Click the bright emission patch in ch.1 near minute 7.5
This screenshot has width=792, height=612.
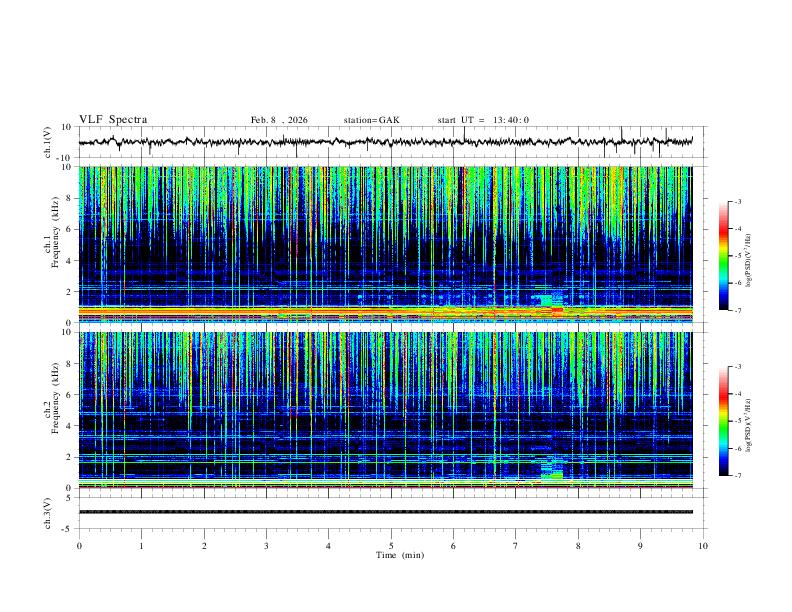point(547,301)
